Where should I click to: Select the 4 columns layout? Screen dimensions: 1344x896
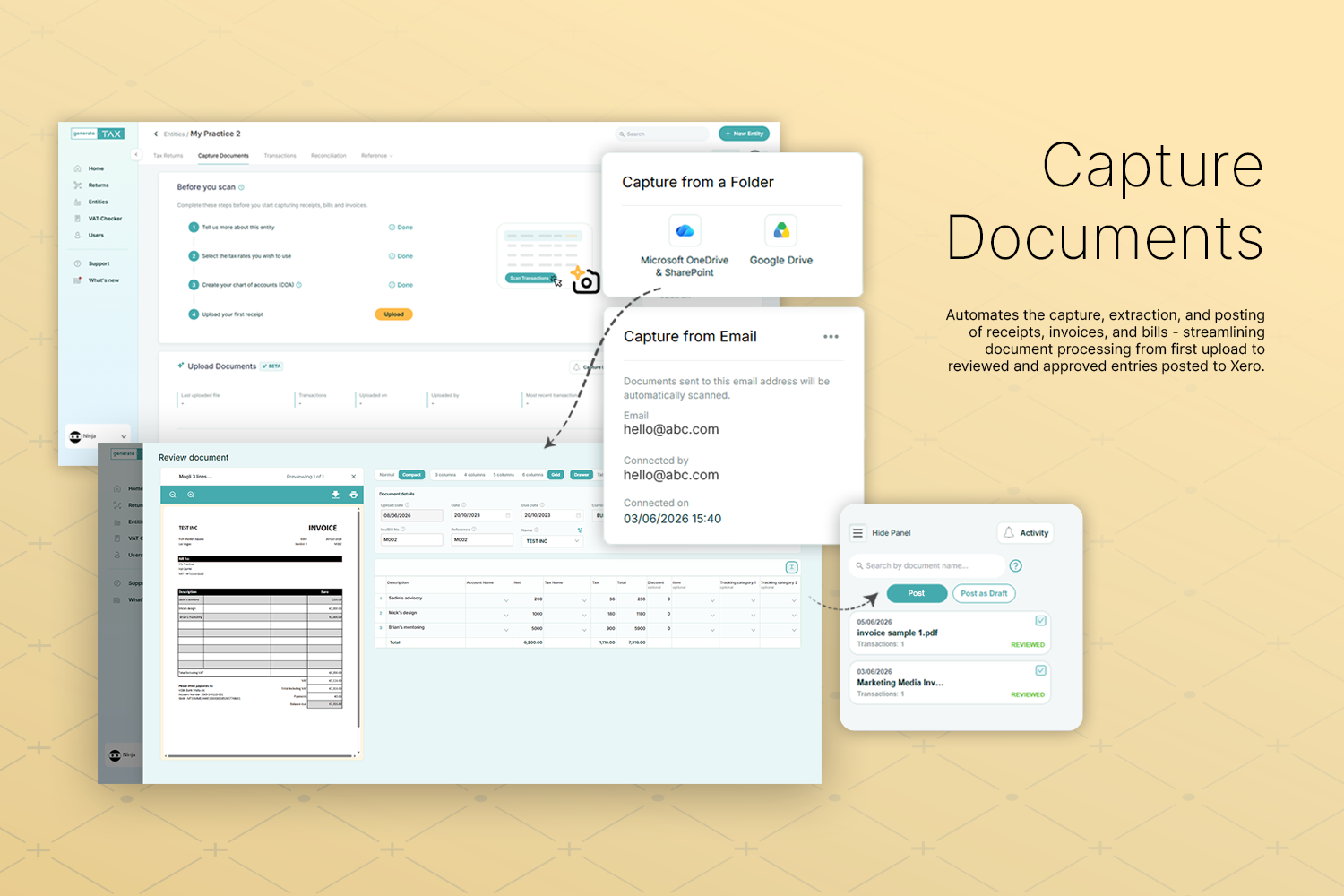click(x=475, y=475)
